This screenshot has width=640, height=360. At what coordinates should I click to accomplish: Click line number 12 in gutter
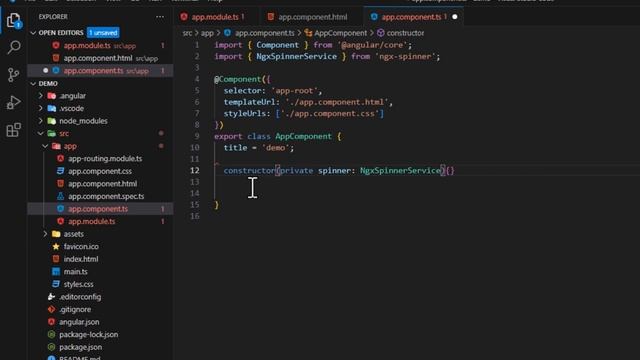195,171
